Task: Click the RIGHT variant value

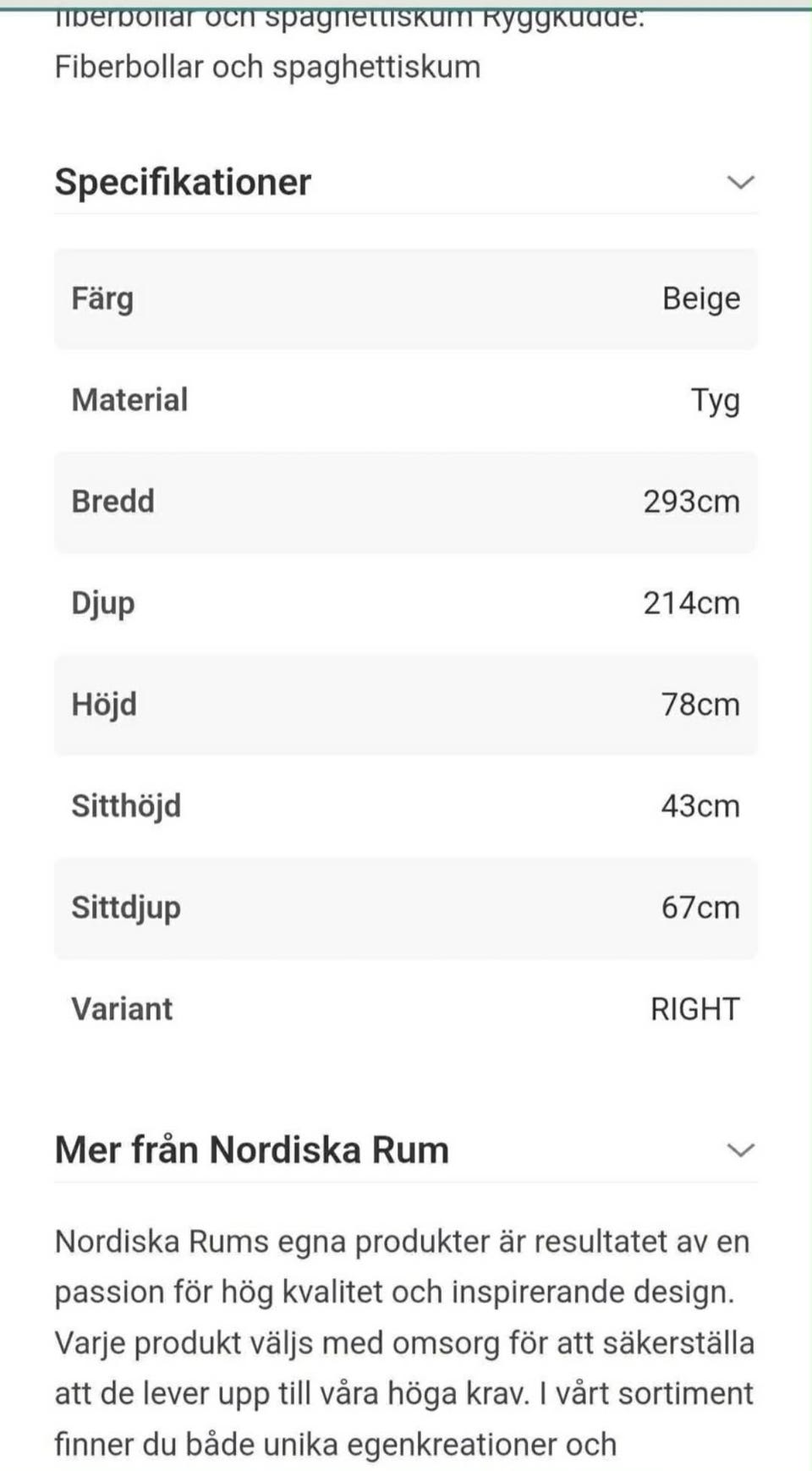Action: (x=694, y=1009)
